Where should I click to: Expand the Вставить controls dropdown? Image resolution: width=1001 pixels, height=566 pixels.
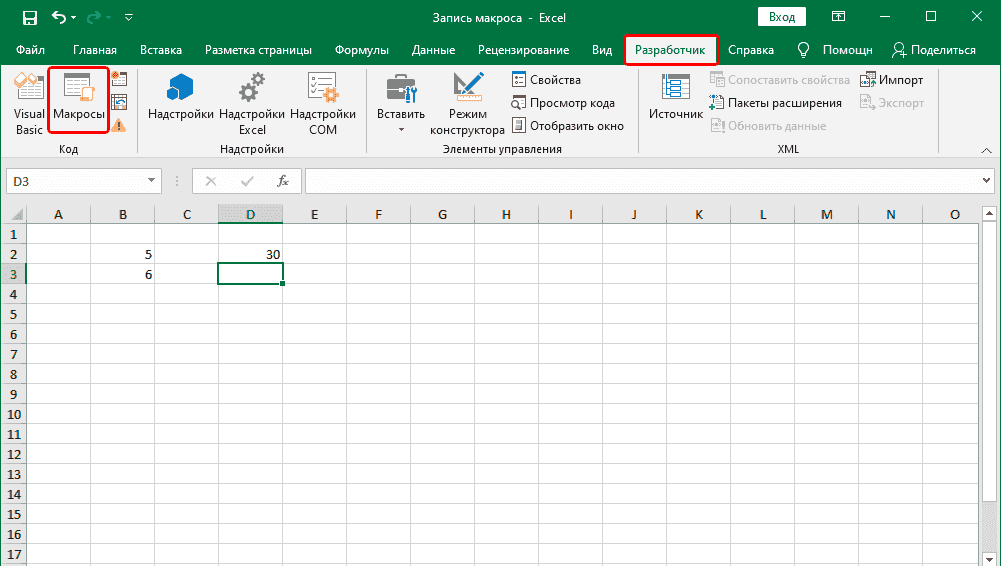(x=400, y=130)
